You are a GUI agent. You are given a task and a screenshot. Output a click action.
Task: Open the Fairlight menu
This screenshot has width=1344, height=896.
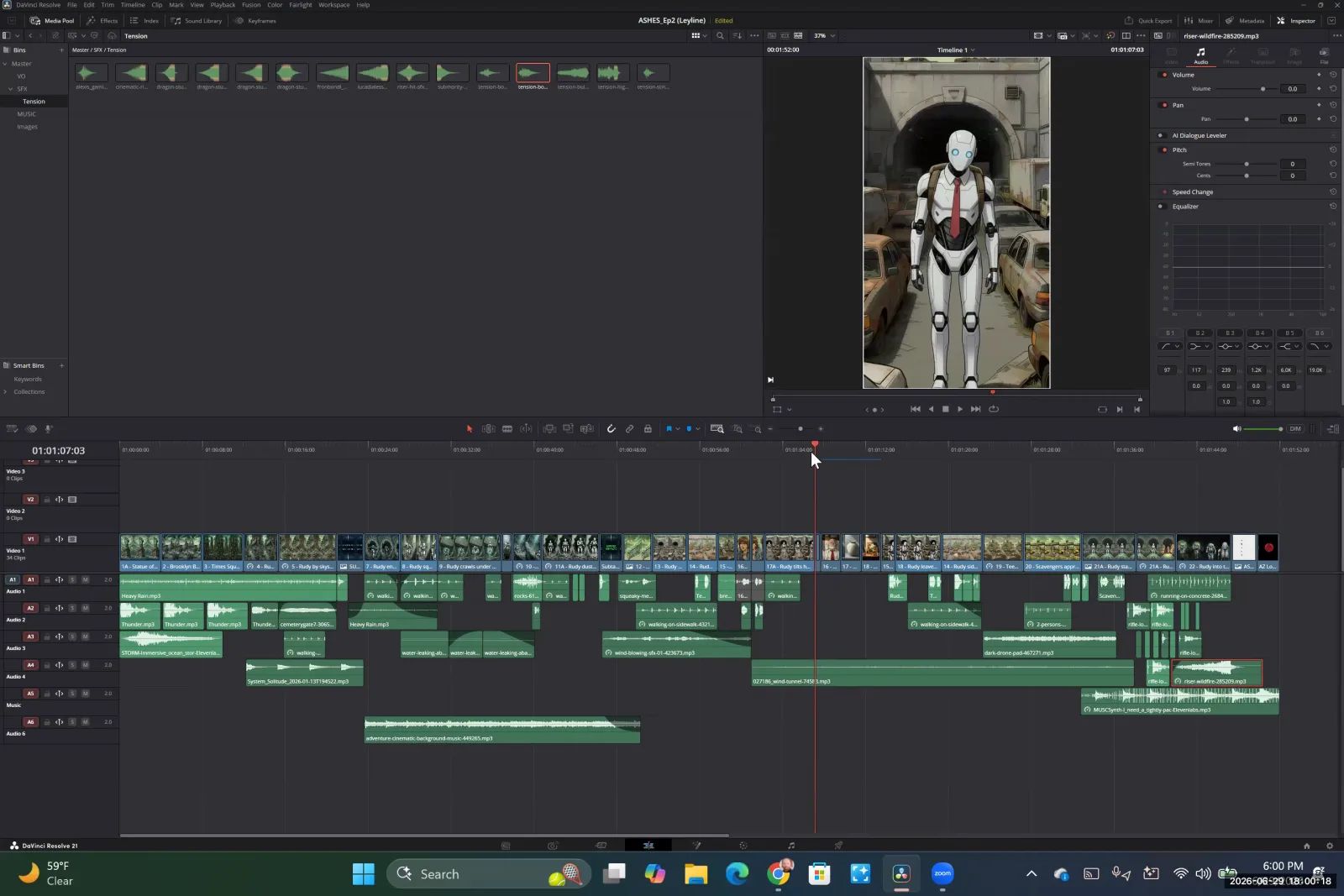(301, 5)
